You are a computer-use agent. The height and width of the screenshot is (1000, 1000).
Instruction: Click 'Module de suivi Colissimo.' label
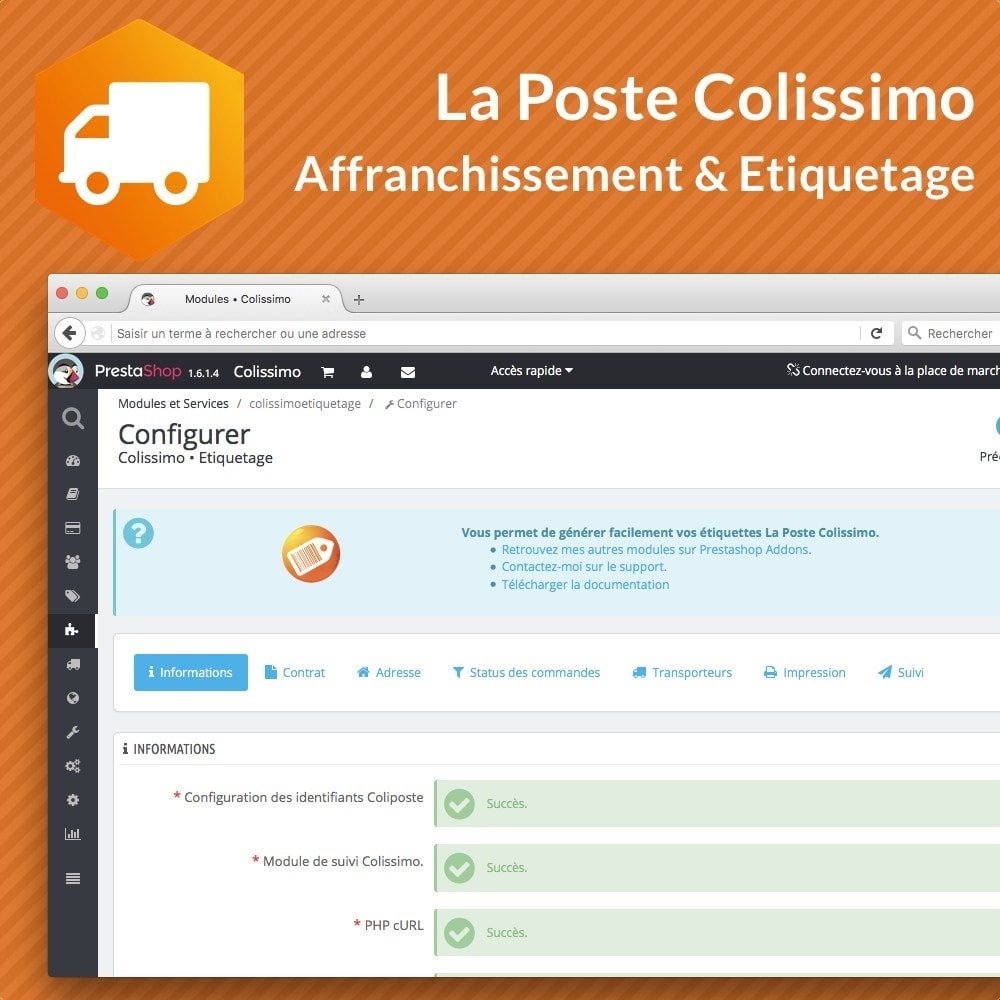pyautogui.click(x=343, y=862)
